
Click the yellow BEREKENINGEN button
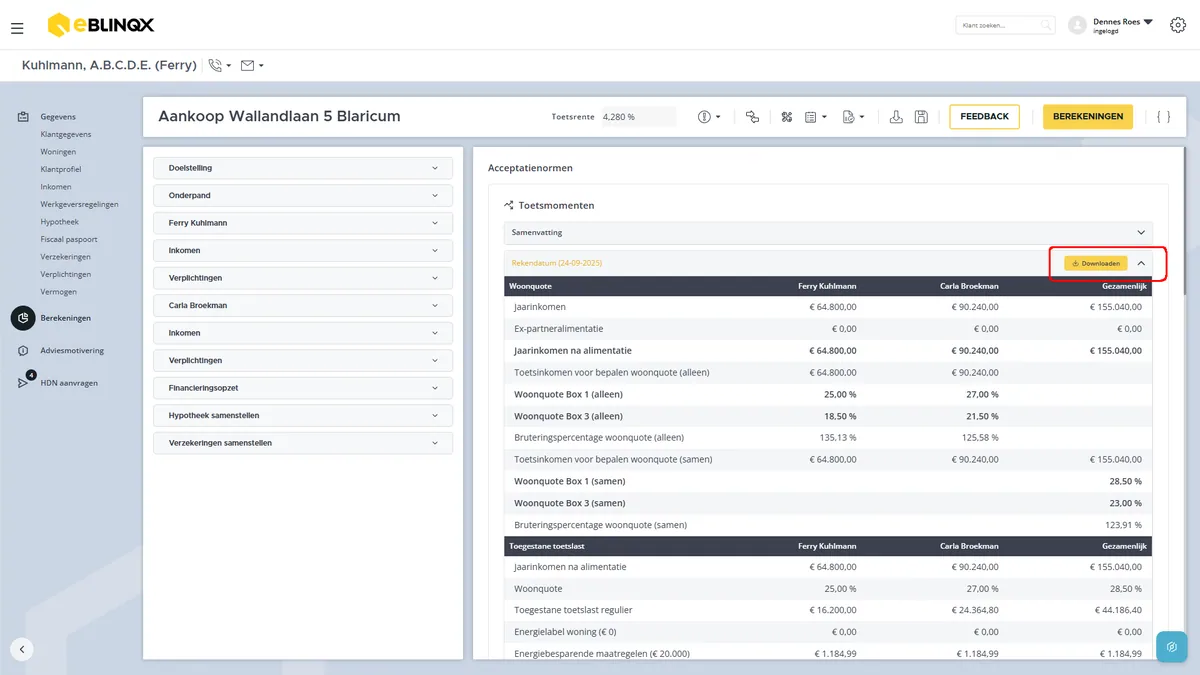pyautogui.click(x=1088, y=117)
